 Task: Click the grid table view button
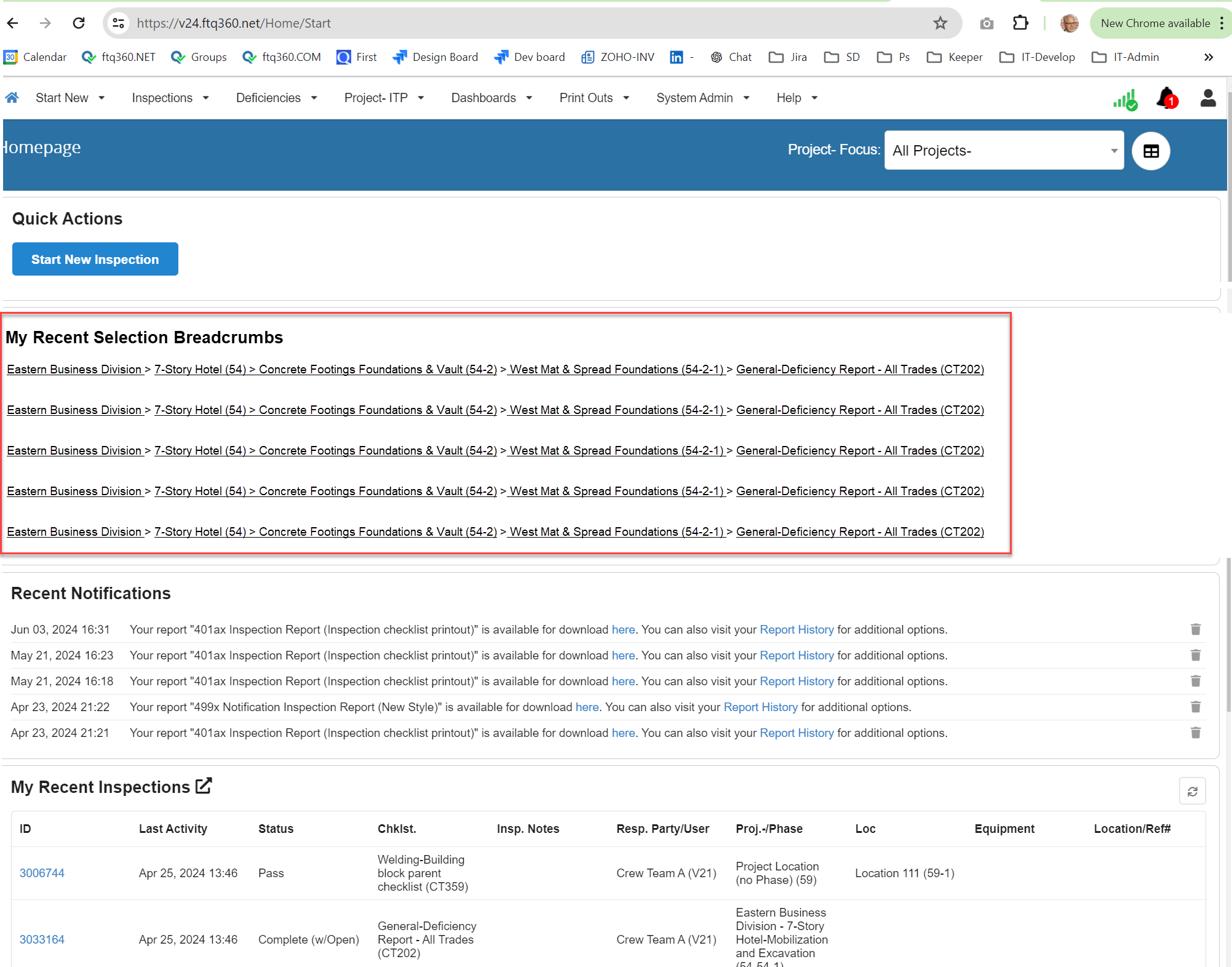click(x=1151, y=151)
